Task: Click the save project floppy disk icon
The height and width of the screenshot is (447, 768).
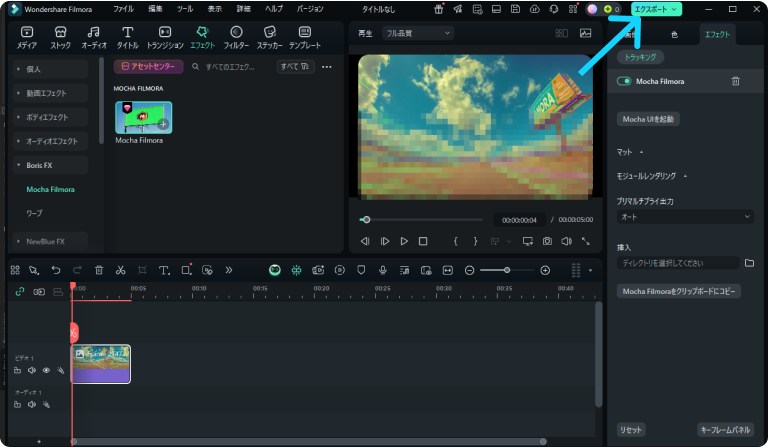Action: click(515, 9)
